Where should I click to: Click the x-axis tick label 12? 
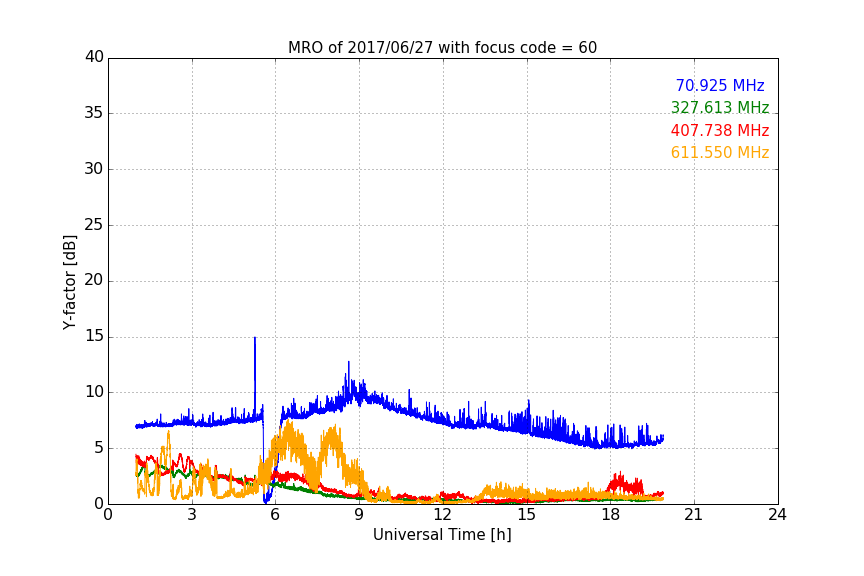443,515
